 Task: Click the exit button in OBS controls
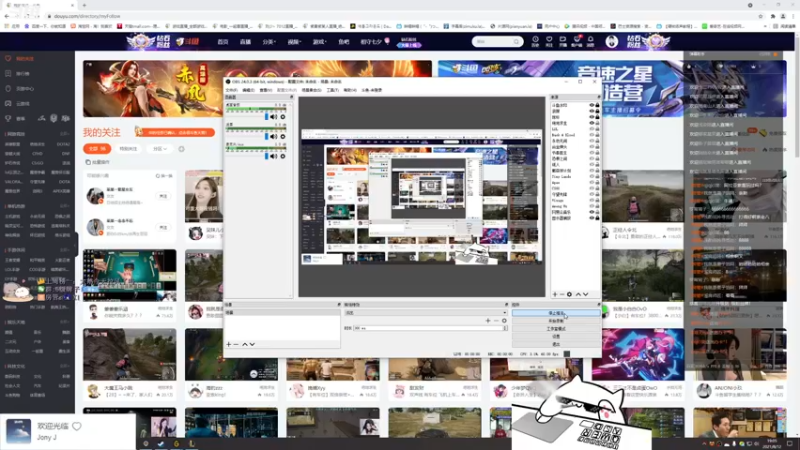(556, 344)
